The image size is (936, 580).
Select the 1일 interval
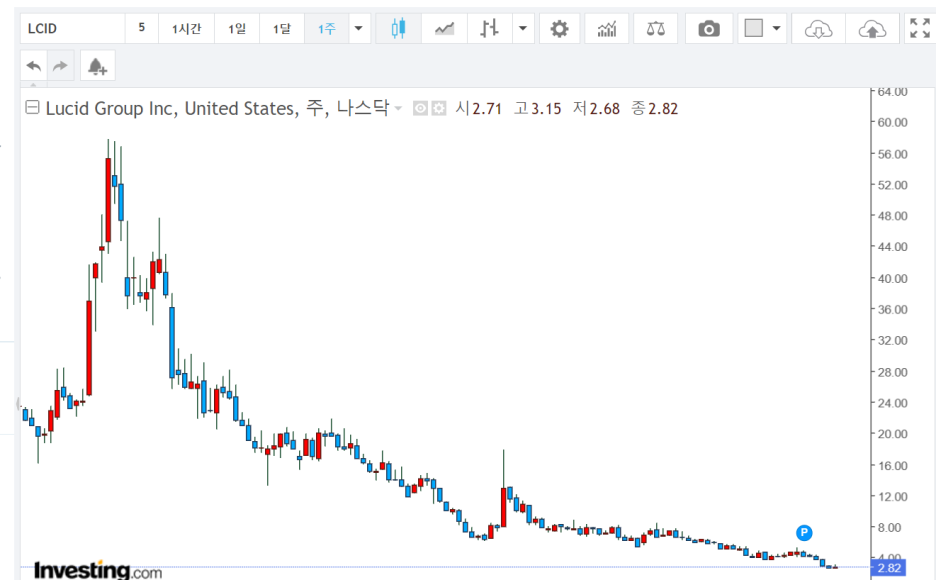pos(237,29)
